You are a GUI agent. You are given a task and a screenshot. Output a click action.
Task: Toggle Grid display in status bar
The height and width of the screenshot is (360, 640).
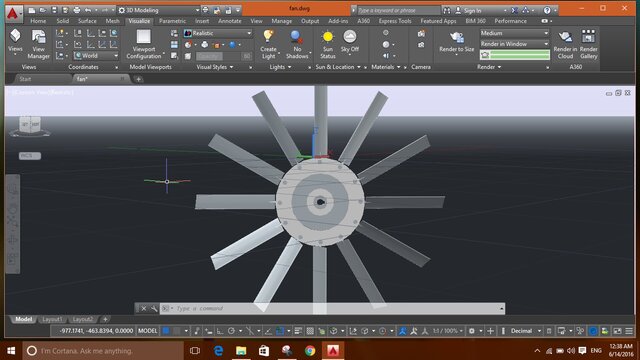166,331
